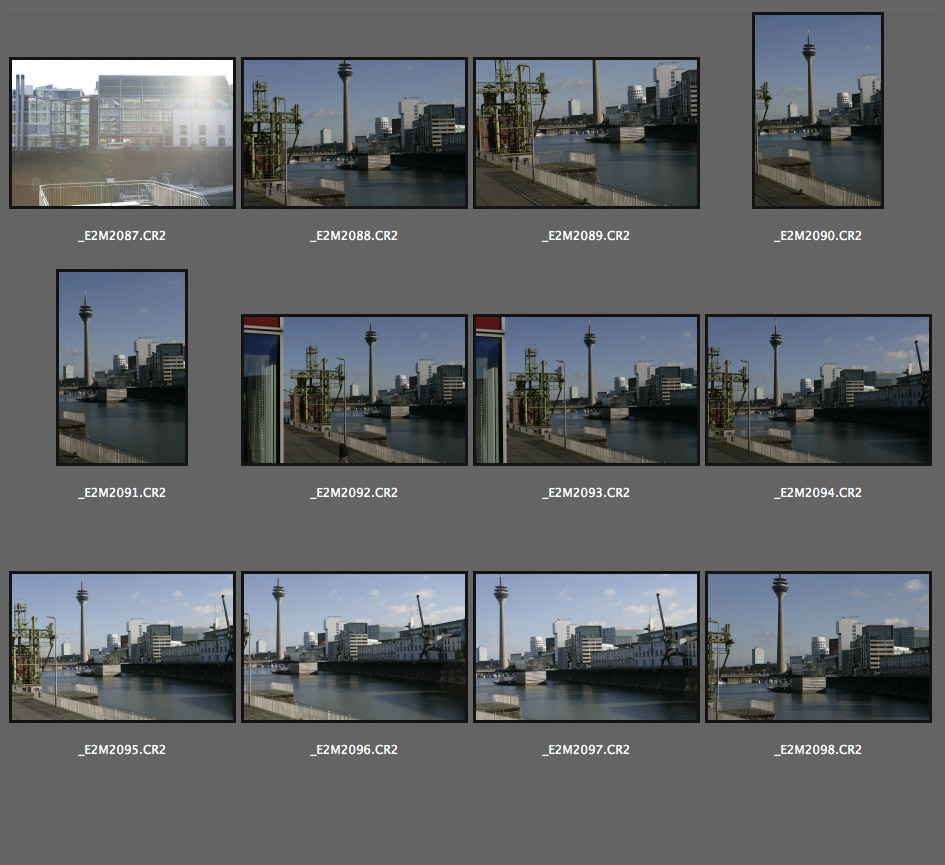The image size is (945, 865).
Task: Select the filename label _E2M2090.CR2
Action: pos(818,236)
